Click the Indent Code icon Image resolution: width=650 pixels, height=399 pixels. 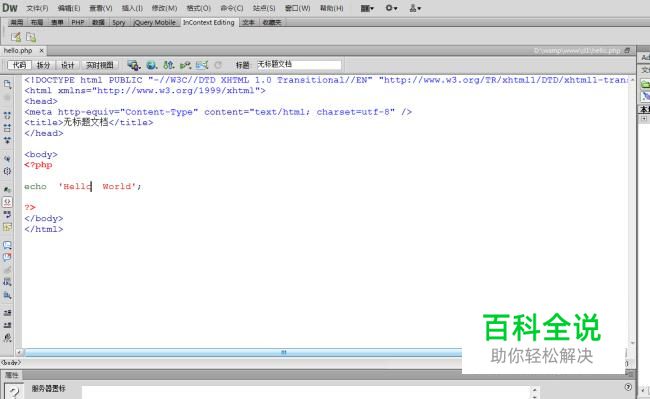tap(7, 313)
